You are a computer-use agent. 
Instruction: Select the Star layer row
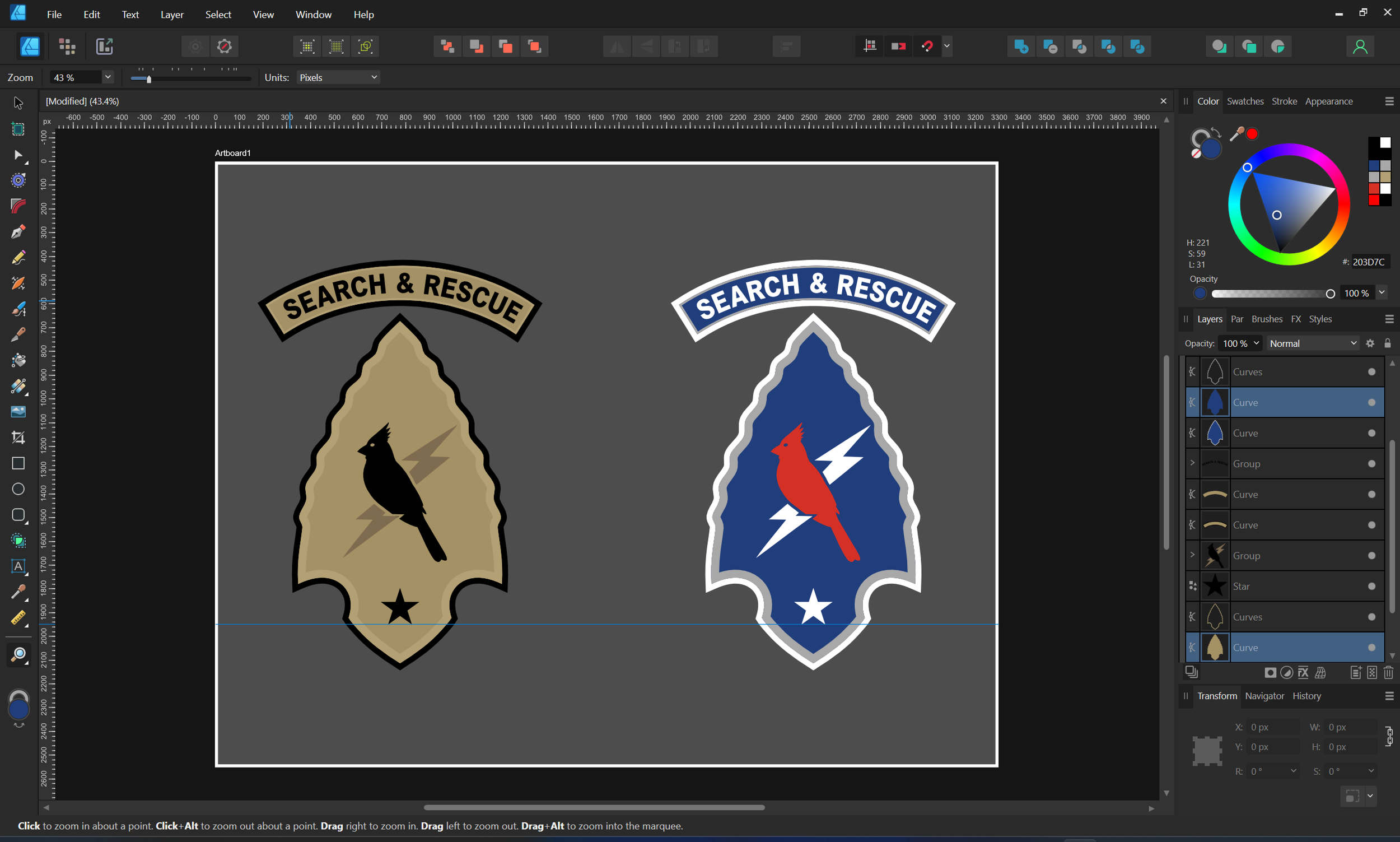(x=1284, y=587)
